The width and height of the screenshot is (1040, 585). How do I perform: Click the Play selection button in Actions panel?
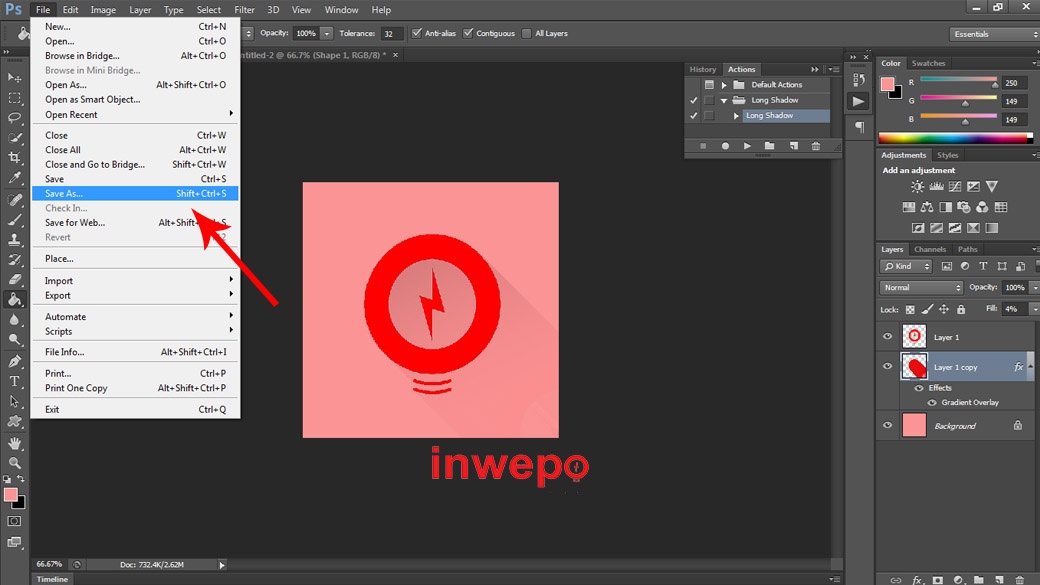(x=747, y=146)
